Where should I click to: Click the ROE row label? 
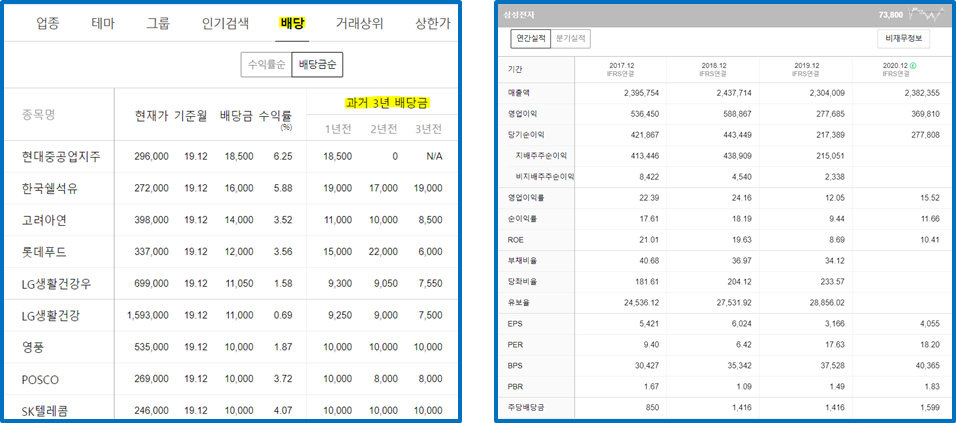coord(516,240)
